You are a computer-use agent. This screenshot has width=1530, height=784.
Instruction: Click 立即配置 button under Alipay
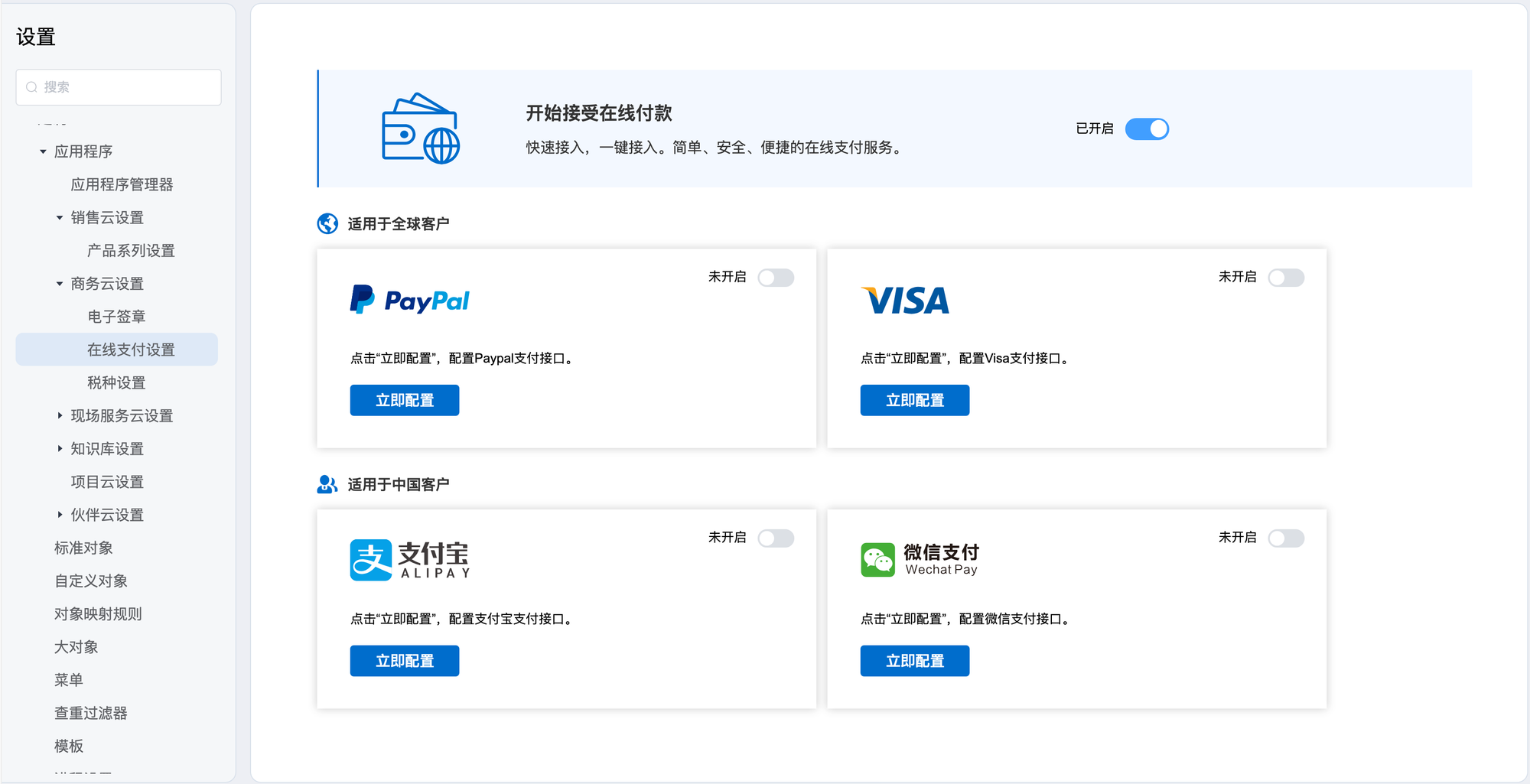pos(404,661)
